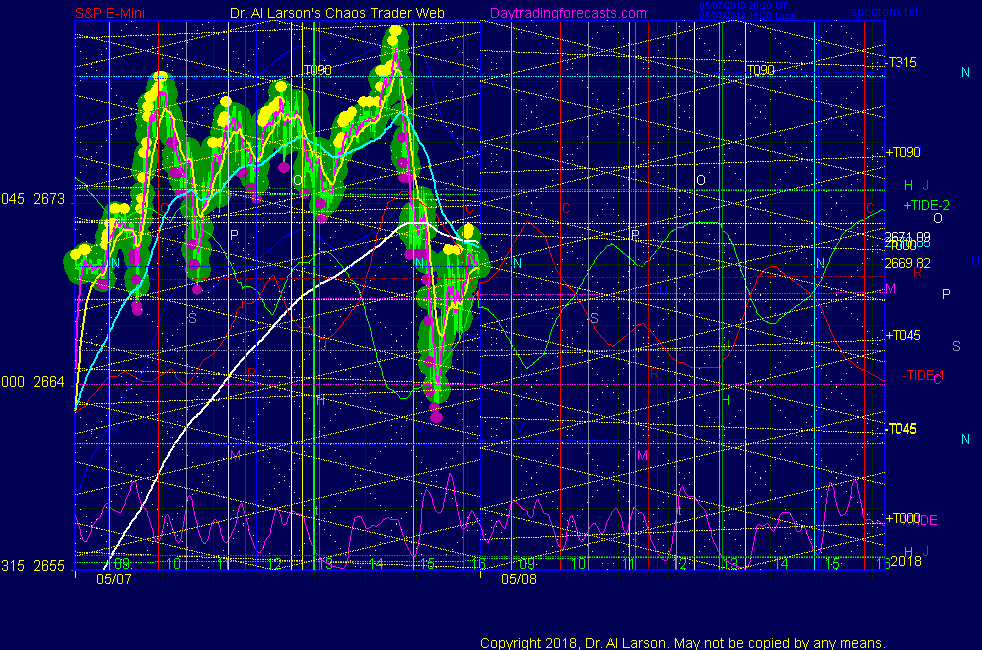Click the 2669.82 price readout

[907, 264]
